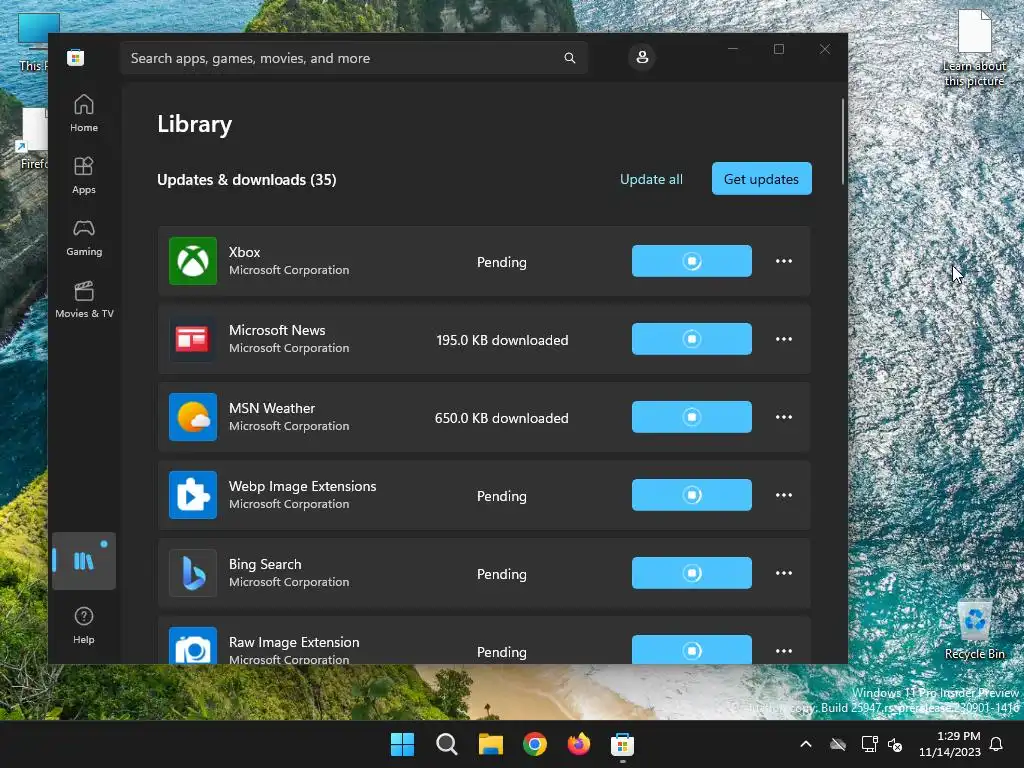The image size is (1024, 768).
Task: Focus the Search apps, games, movies field
Action: coord(353,58)
